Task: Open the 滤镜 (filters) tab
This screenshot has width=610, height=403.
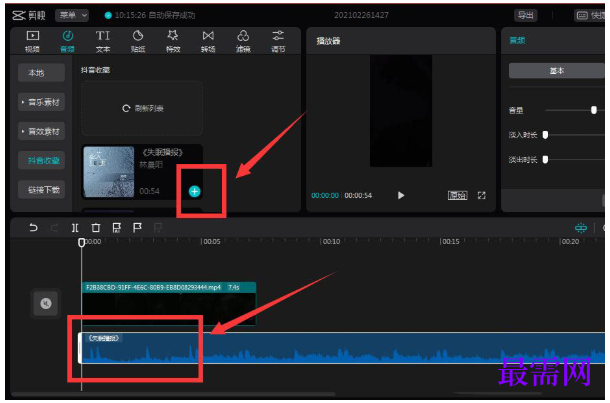Action: (243, 42)
